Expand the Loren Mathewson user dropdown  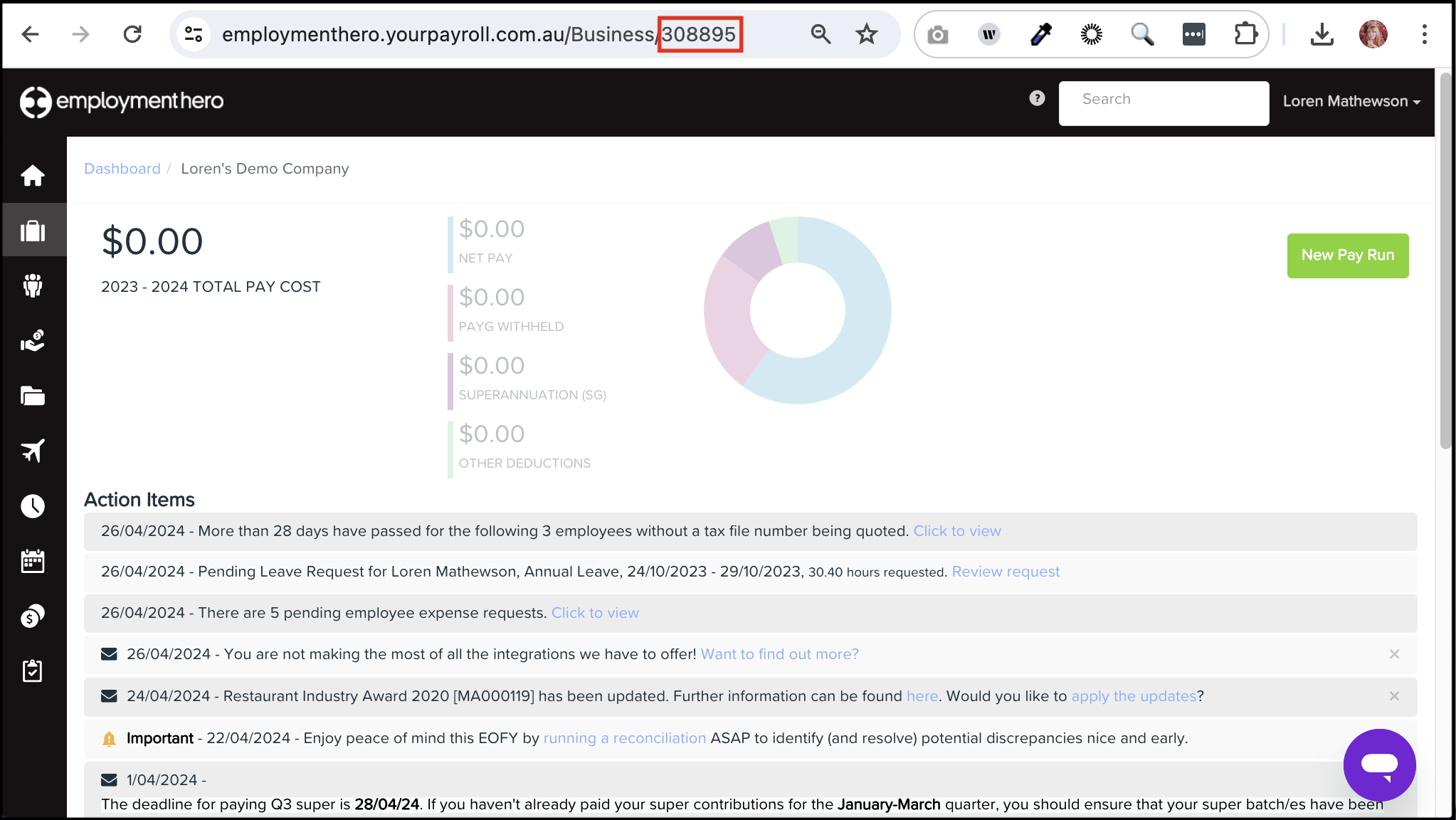pyautogui.click(x=1351, y=102)
